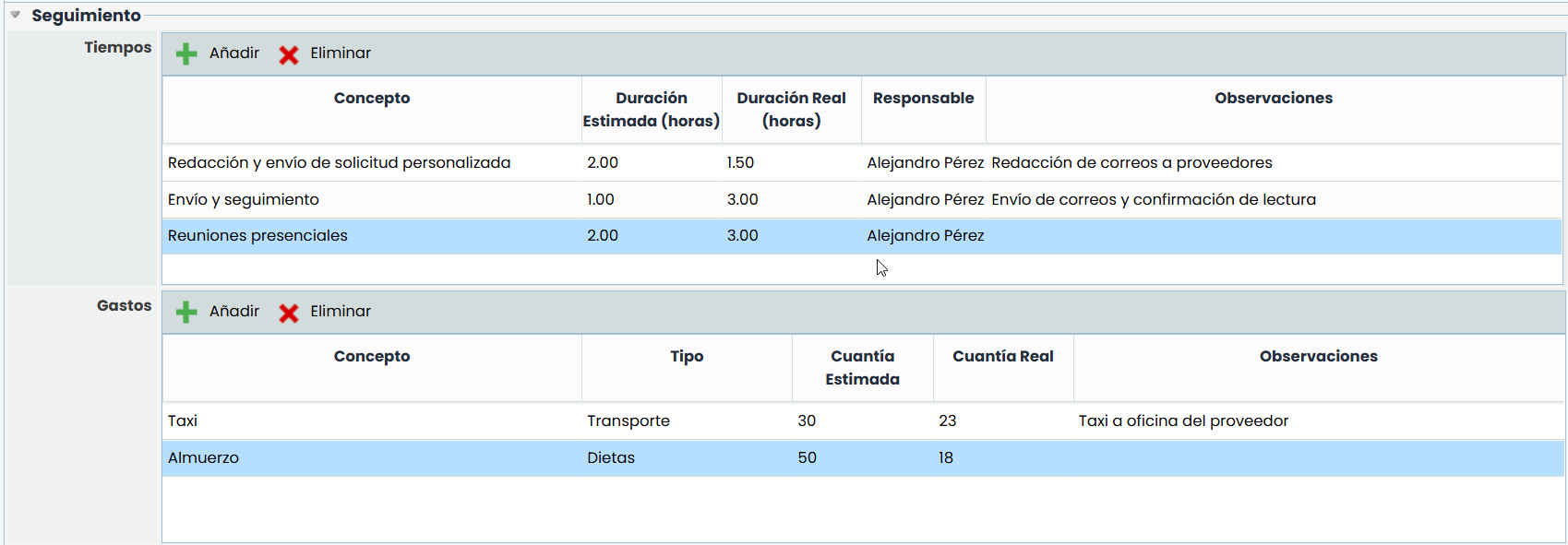Click the red X icon in Tiempos
This screenshot has width=1568, height=545.
(x=289, y=55)
